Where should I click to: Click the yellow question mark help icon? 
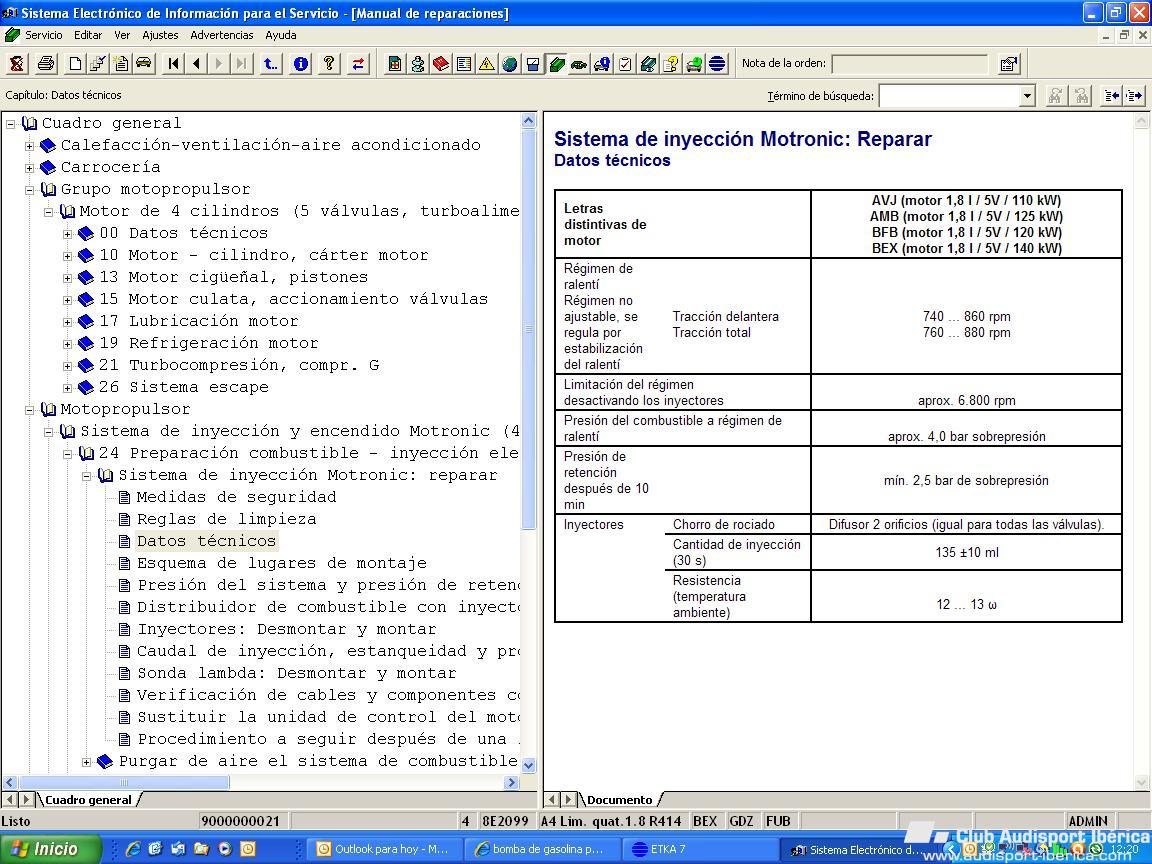(329, 64)
